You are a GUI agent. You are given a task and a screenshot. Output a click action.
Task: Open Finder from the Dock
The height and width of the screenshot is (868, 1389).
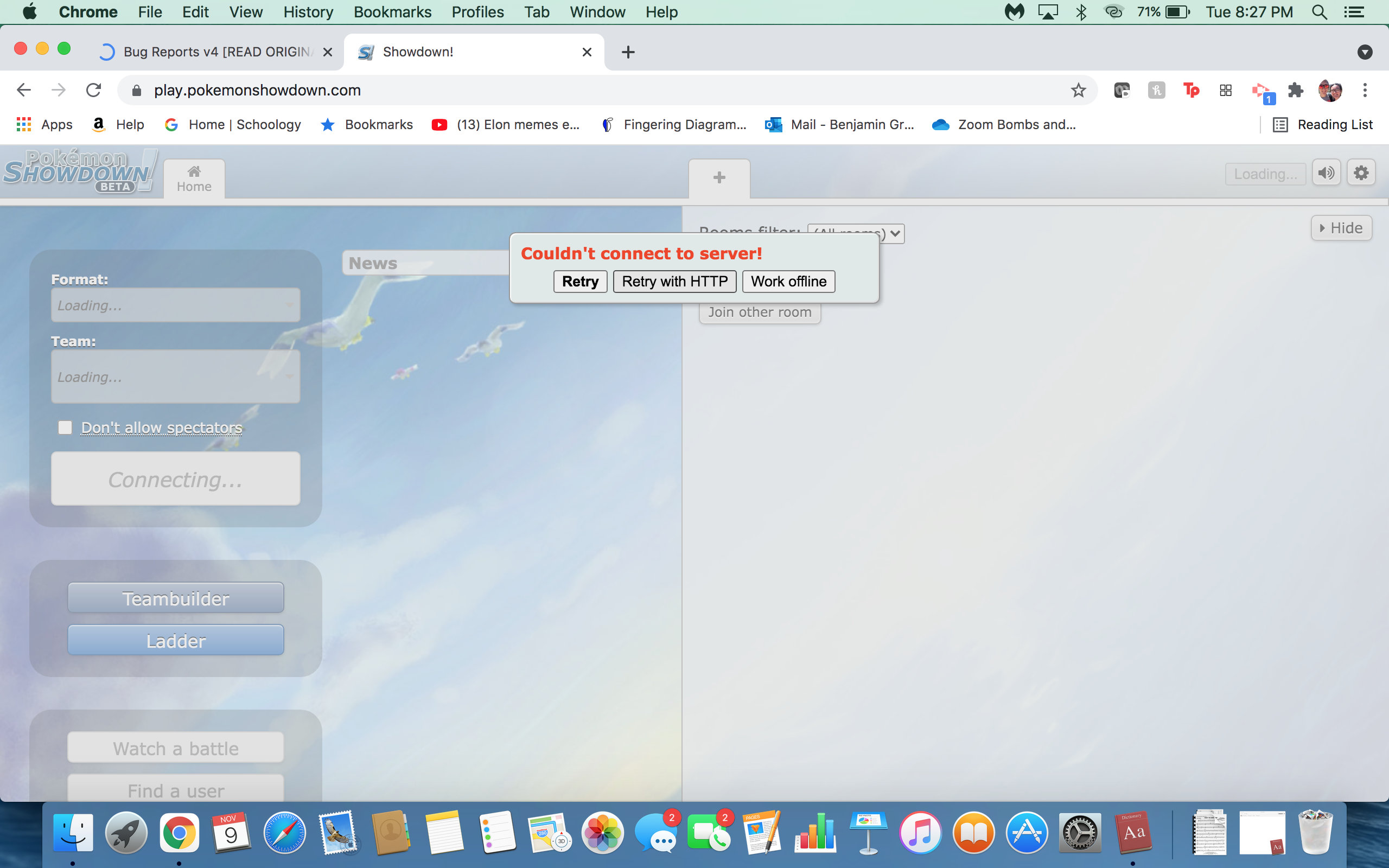pos(73,832)
